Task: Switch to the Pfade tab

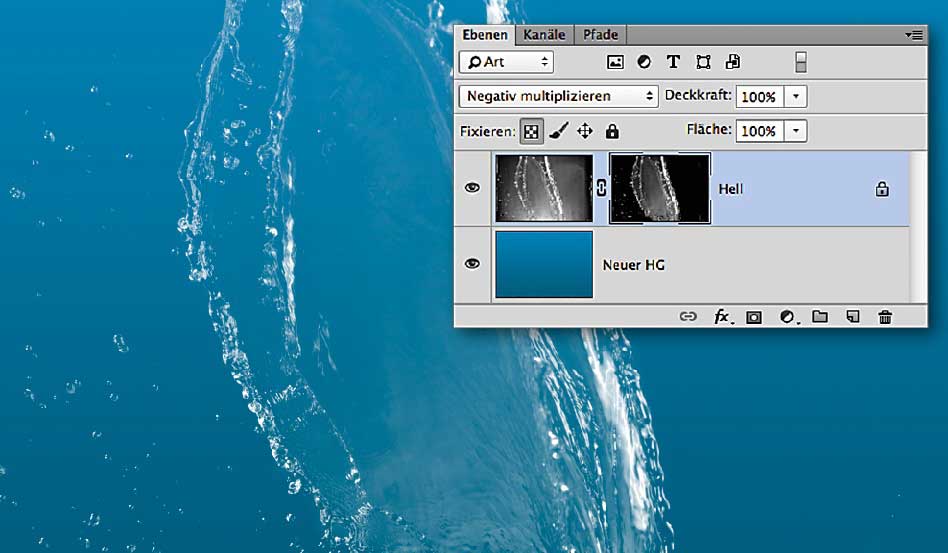Action: [x=600, y=35]
